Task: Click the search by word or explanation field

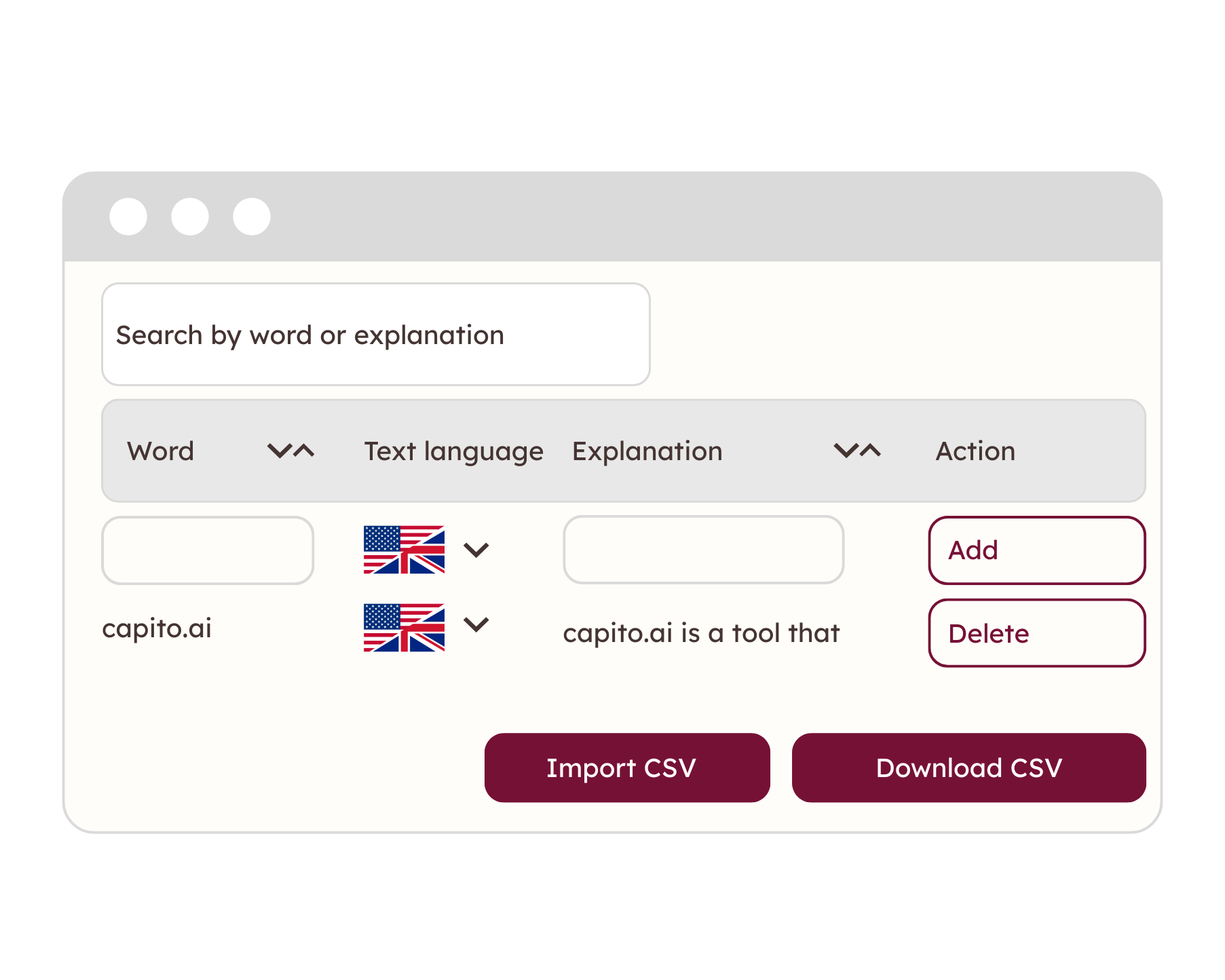Action: click(x=375, y=334)
